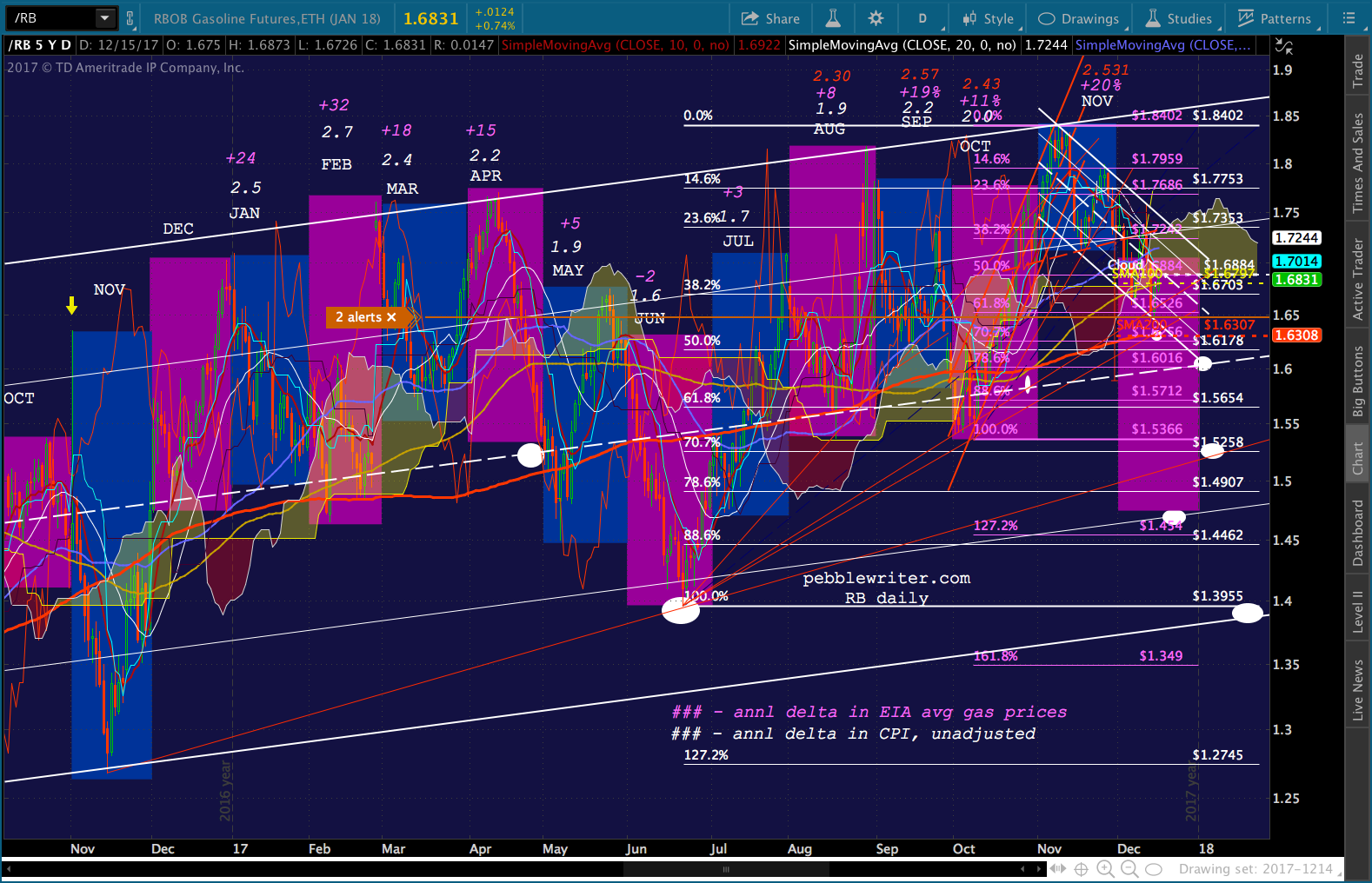Open chart settings gear icon

click(876, 18)
